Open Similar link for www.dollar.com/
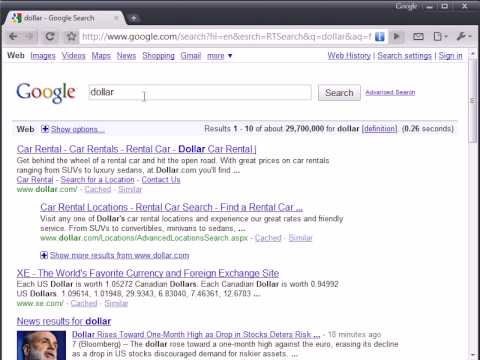The image size is (480, 360). tap(130, 189)
